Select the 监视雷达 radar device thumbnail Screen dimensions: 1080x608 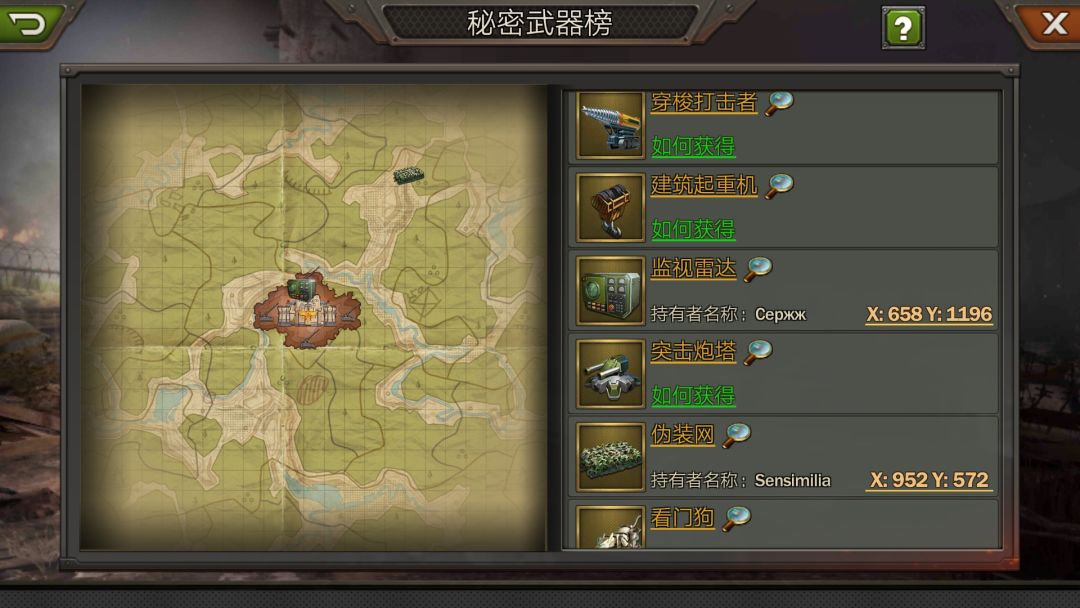(610, 291)
